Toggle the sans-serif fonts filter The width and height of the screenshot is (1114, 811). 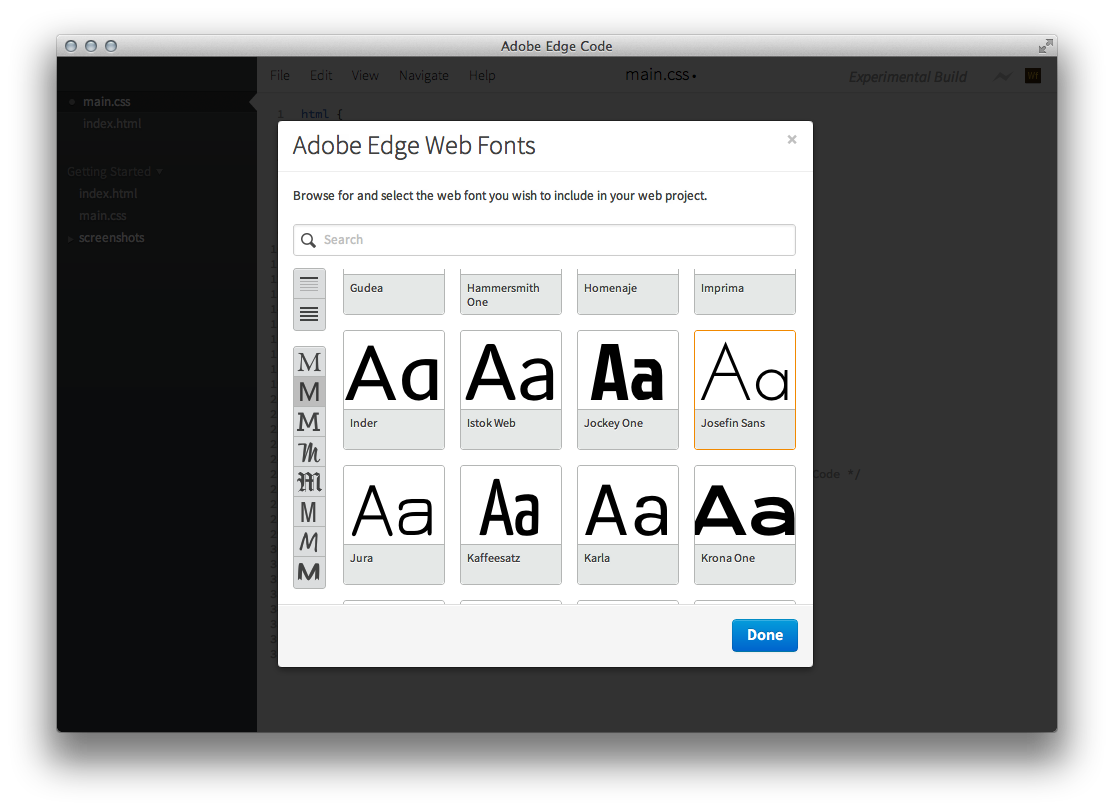(309, 391)
